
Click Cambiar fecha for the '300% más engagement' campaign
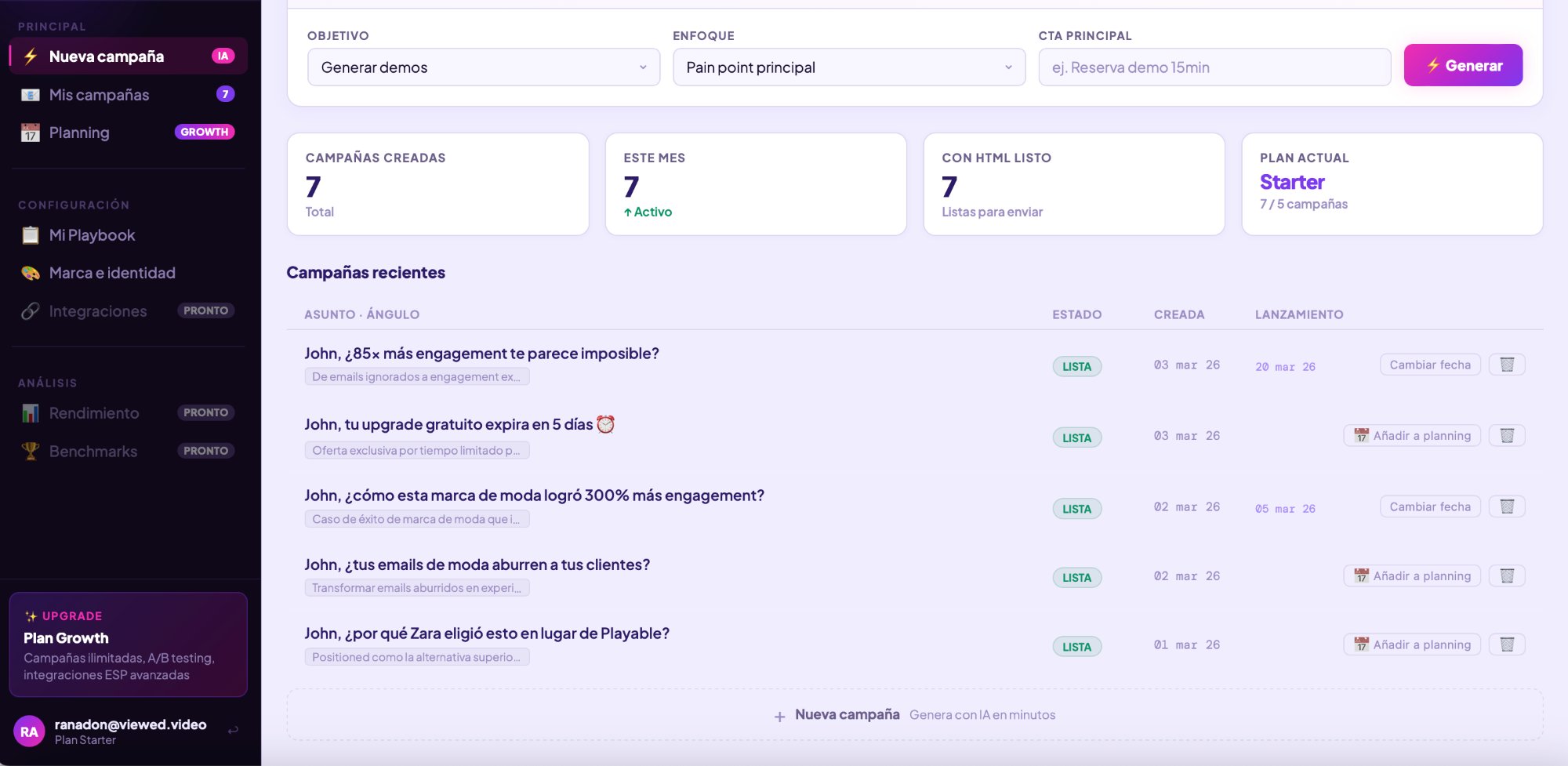point(1430,506)
